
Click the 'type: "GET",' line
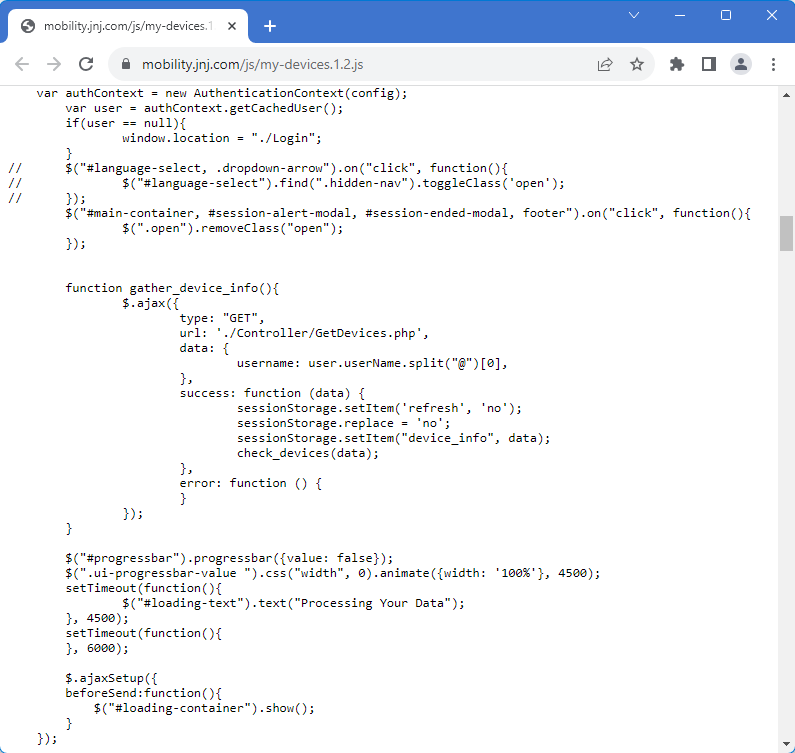click(x=222, y=318)
